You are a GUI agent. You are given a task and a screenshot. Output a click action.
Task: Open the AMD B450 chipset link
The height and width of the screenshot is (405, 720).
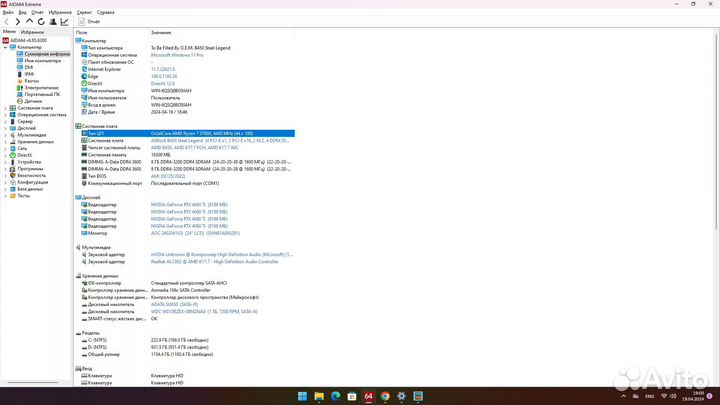click(195, 148)
